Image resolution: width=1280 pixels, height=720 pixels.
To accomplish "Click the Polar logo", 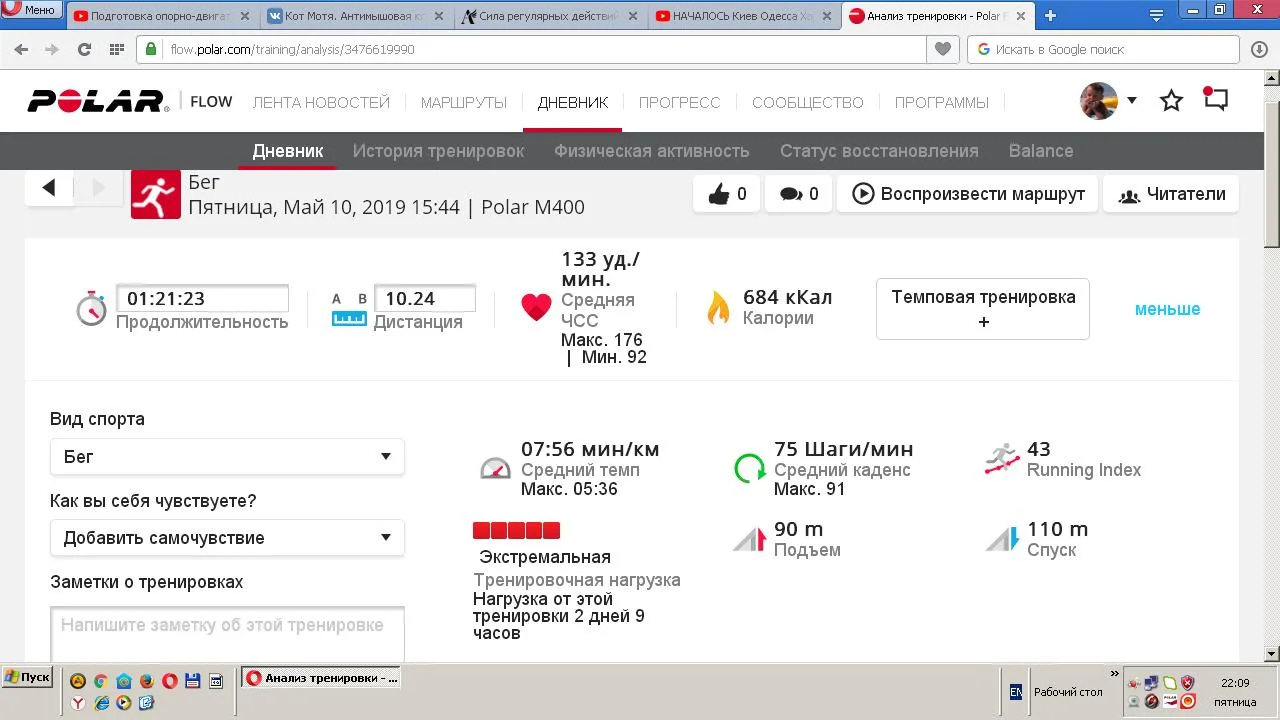I will (x=98, y=101).
